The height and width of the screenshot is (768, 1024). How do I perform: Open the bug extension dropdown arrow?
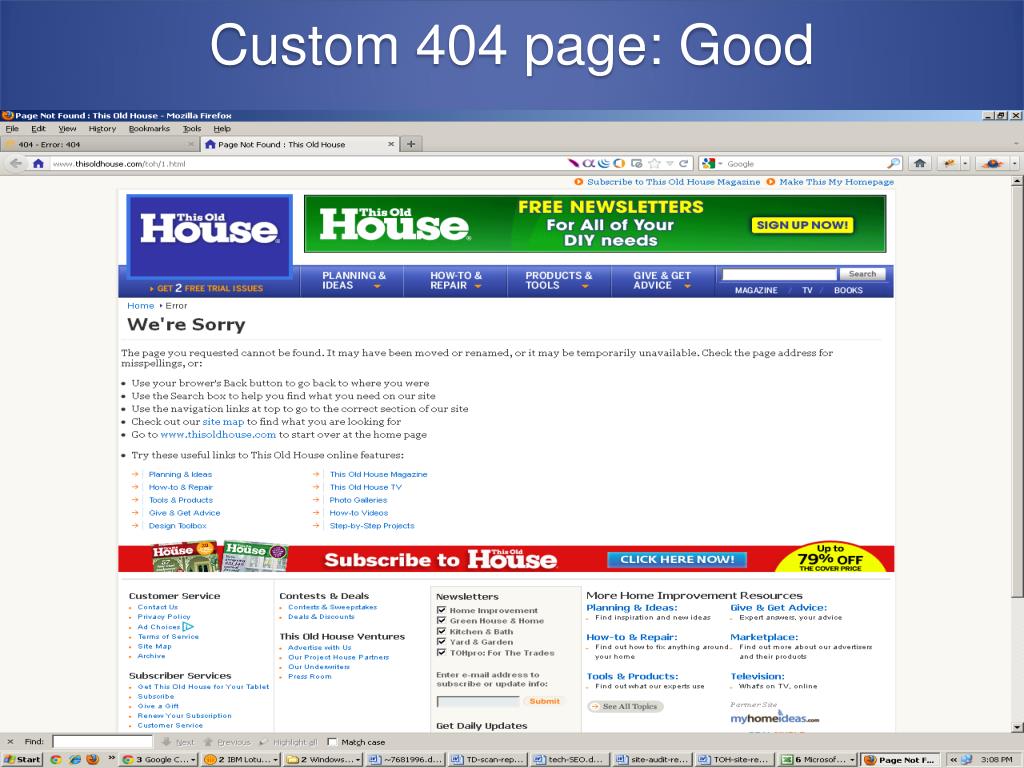click(1014, 163)
